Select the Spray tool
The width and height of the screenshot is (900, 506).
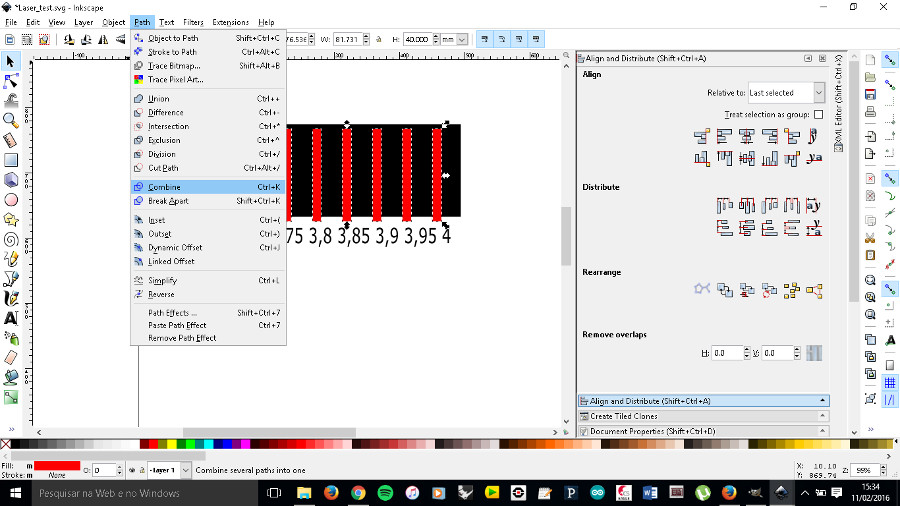pyautogui.click(x=11, y=338)
